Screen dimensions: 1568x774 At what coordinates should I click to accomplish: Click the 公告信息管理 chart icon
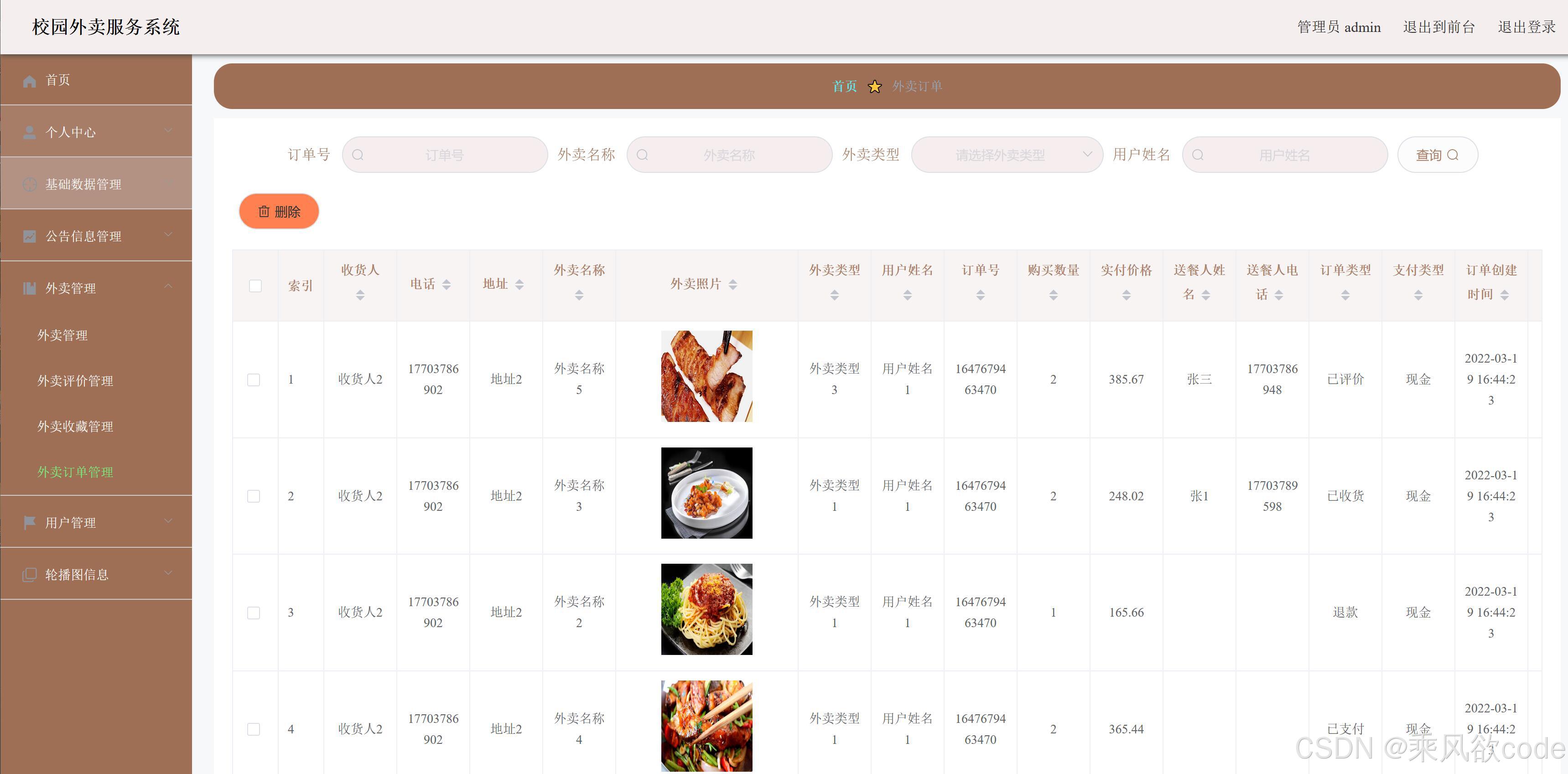tap(29, 236)
